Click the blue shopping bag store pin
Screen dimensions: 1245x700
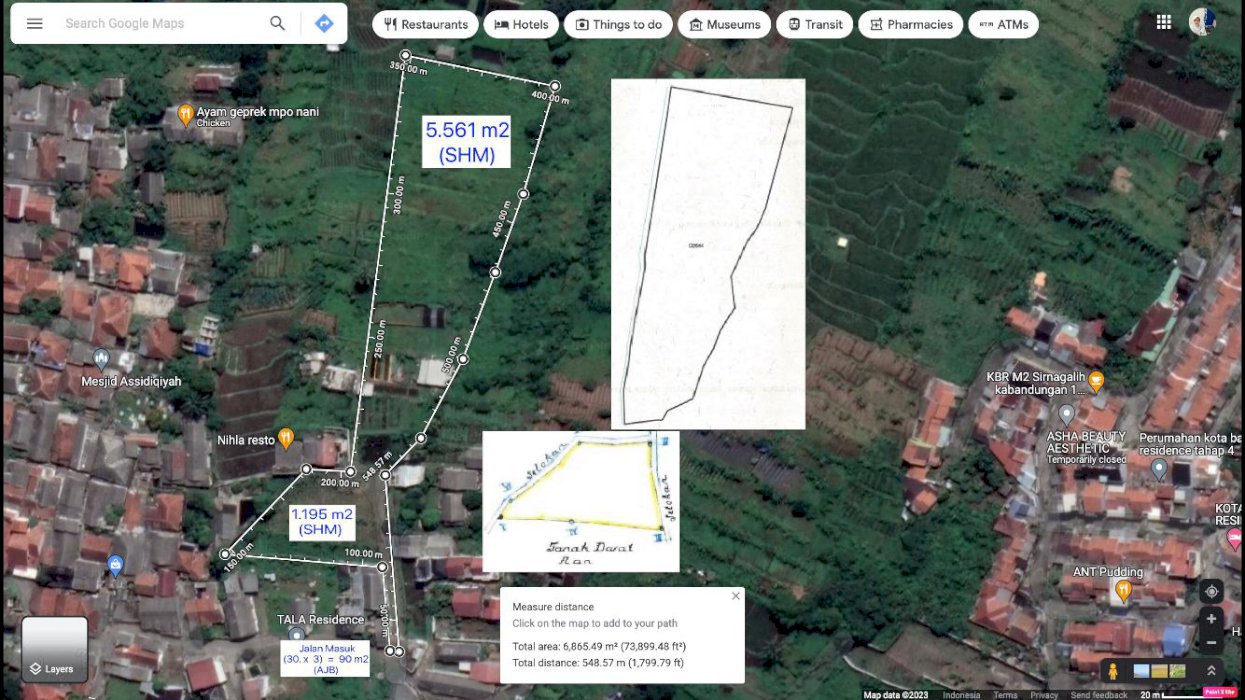(x=115, y=566)
